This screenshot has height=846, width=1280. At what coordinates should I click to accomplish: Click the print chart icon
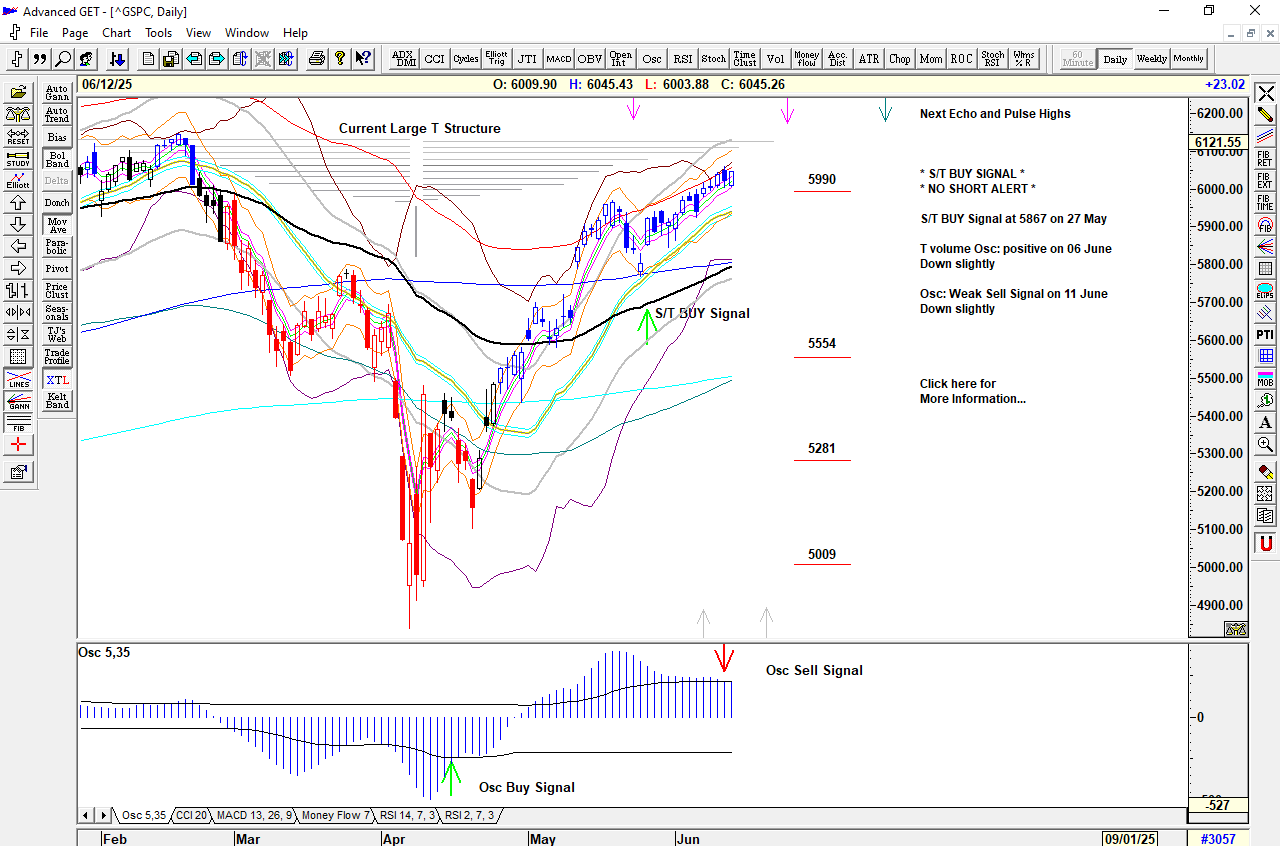[x=317, y=59]
